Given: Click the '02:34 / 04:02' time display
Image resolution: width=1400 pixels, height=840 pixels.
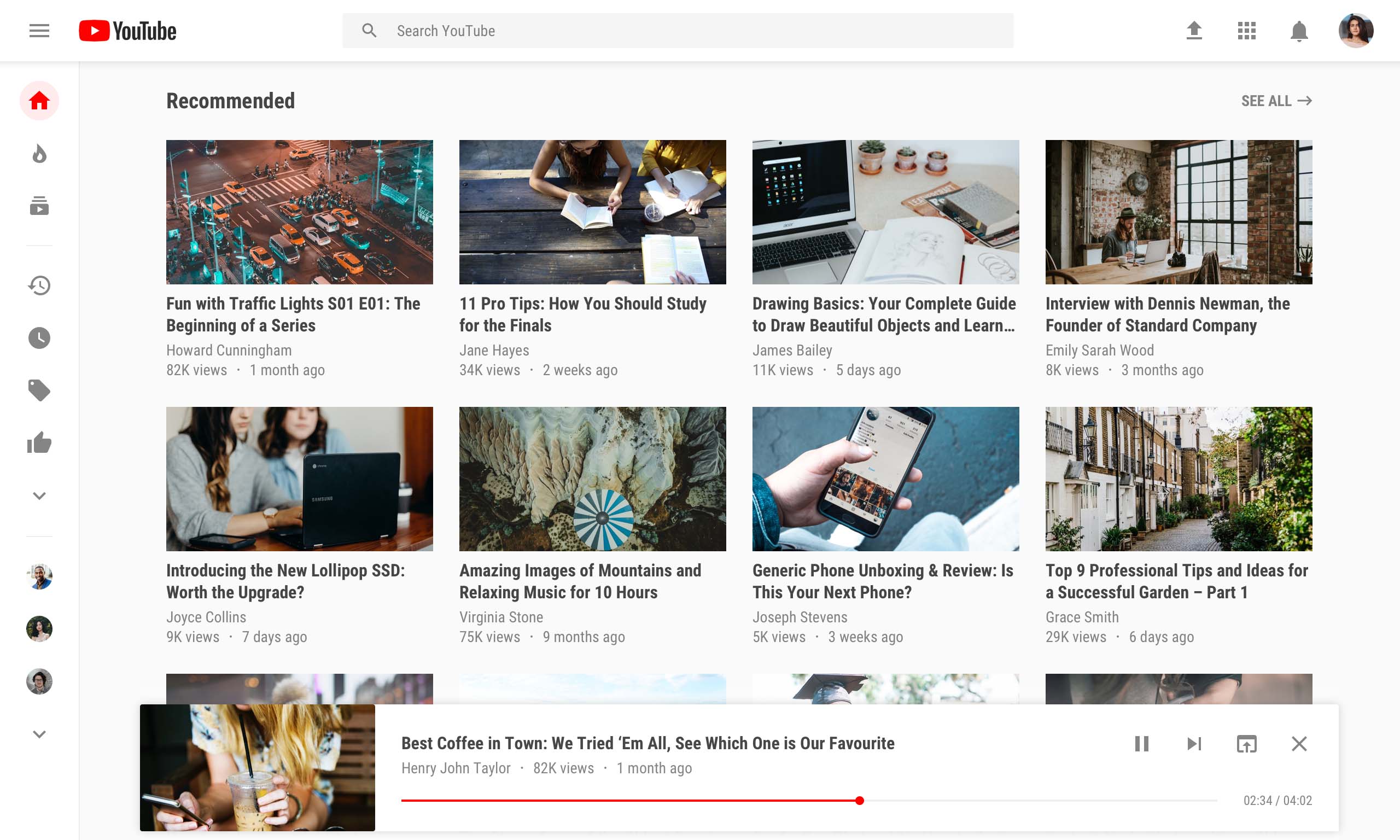Looking at the screenshot, I should 1277,801.
